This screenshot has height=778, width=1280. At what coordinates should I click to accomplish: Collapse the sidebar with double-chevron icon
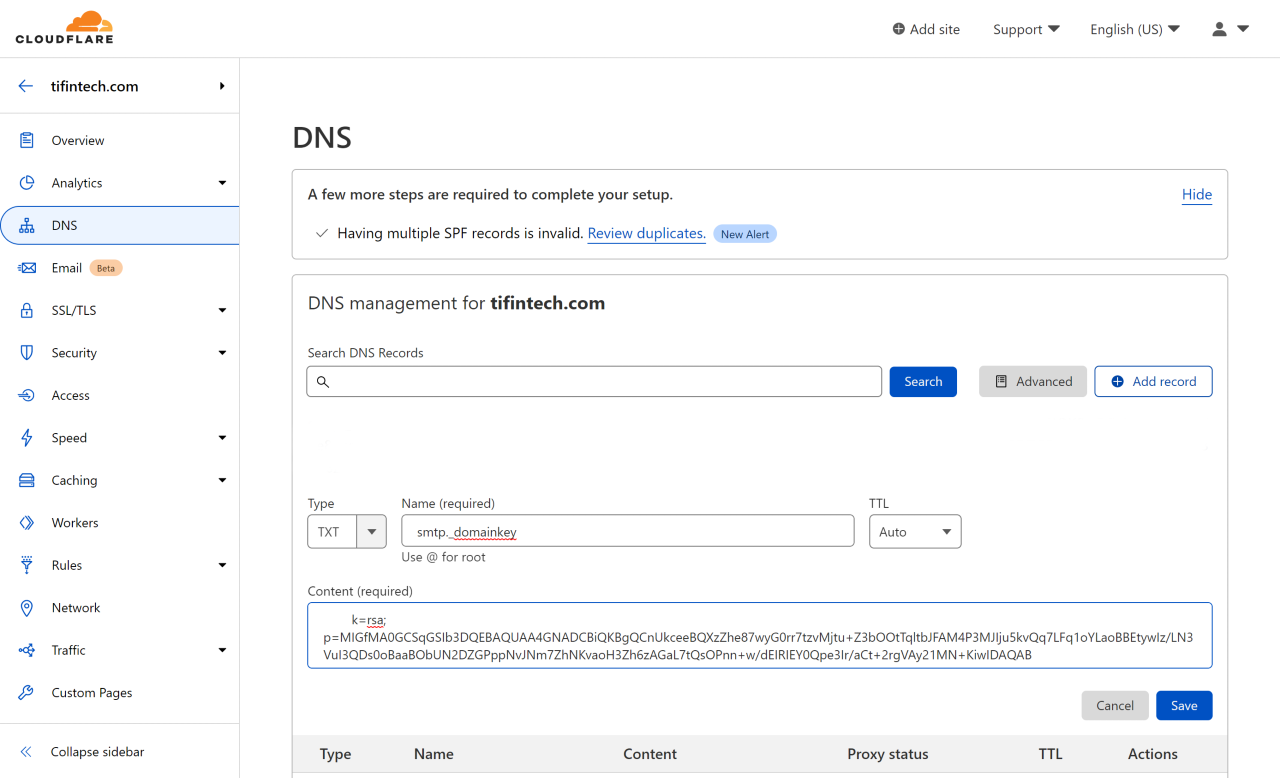click(x=27, y=752)
